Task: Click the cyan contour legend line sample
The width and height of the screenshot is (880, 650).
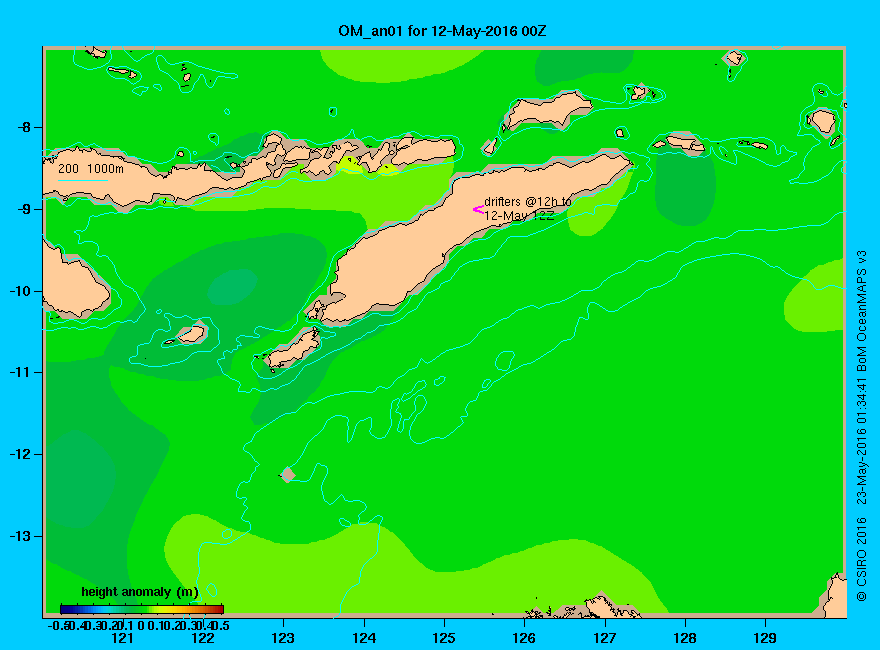Action: 83,180
